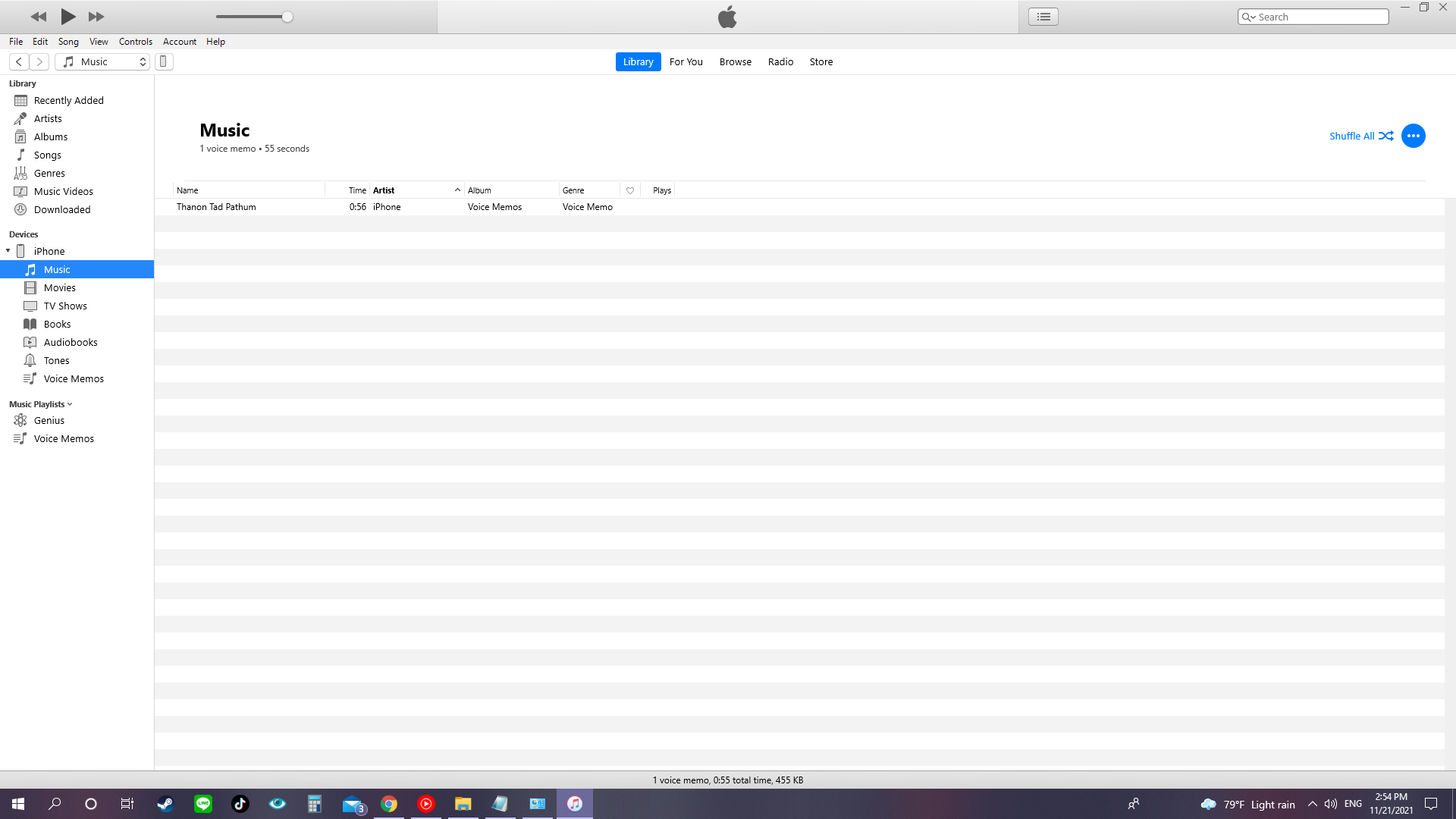This screenshot has width=1456, height=819.
Task: Open Artists in the sidebar
Action: 48,118
